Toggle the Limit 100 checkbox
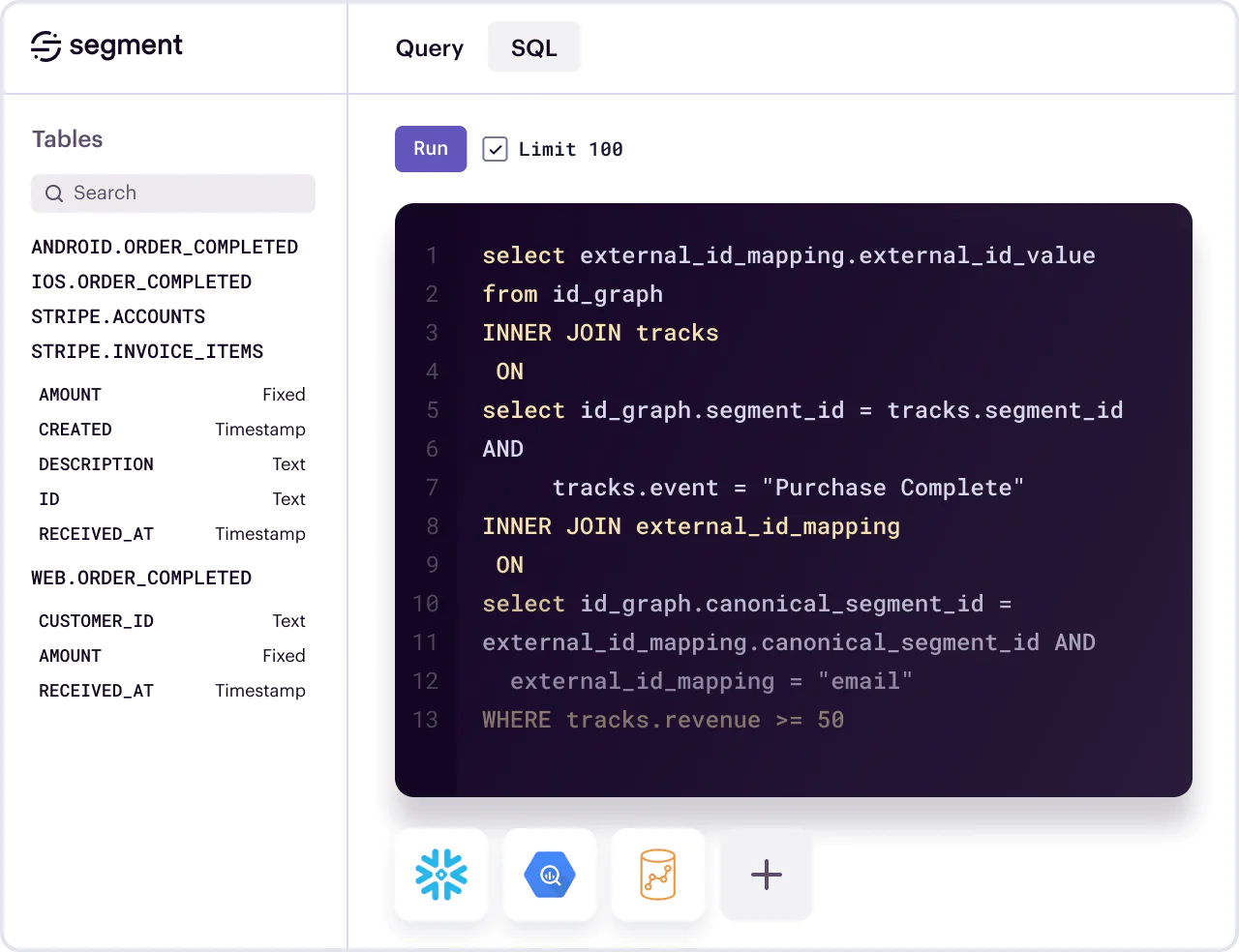Image resolution: width=1239 pixels, height=952 pixels. [x=495, y=149]
